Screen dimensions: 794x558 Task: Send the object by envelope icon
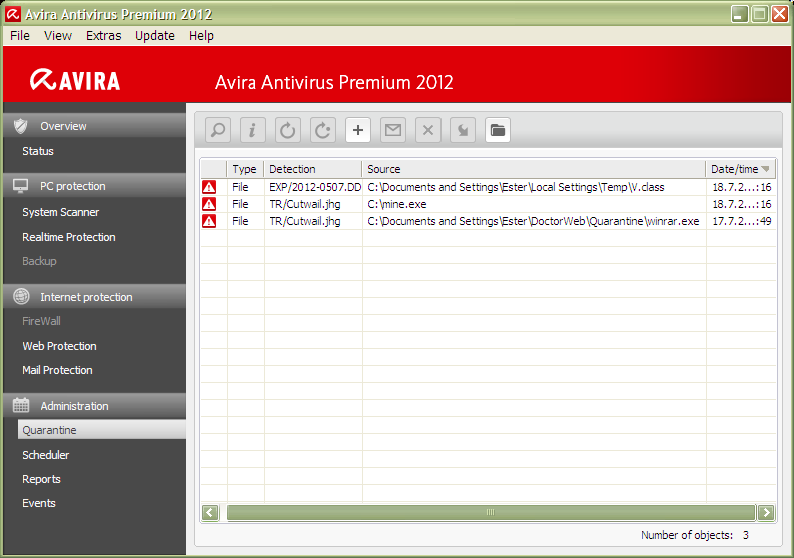tap(393, 130)
